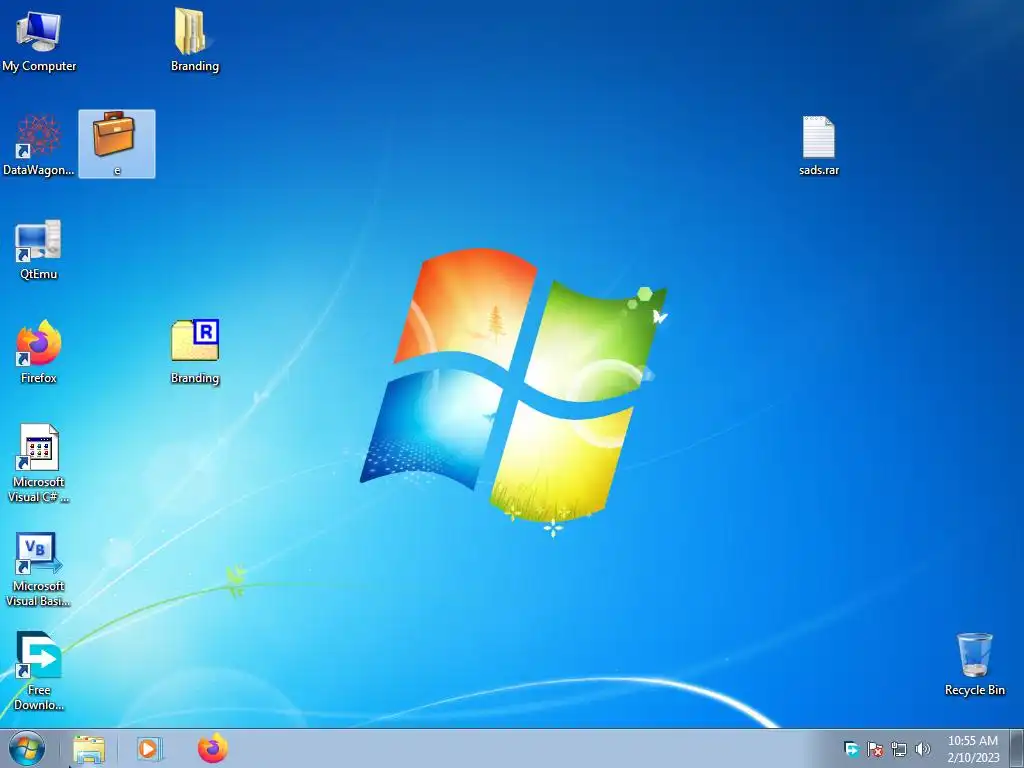Image resolution: width=1024 pixels, height=768 pixels.
Task: Select the My Computer desktop icon
Action: tap(39, 40)
